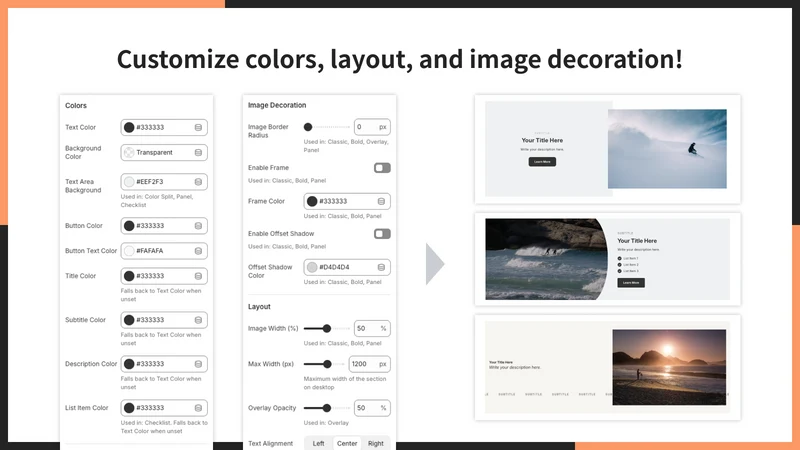Open the Offset Shadow Color swatch
The height and width of the screenshot is (450, 800).
(312, 267)
